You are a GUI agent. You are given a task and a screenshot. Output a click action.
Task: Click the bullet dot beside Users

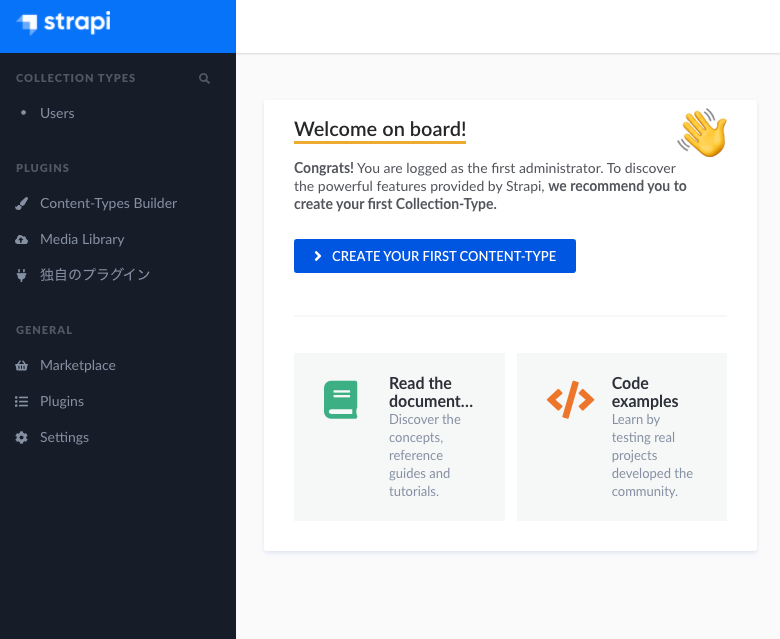click(x=23, y=113)
